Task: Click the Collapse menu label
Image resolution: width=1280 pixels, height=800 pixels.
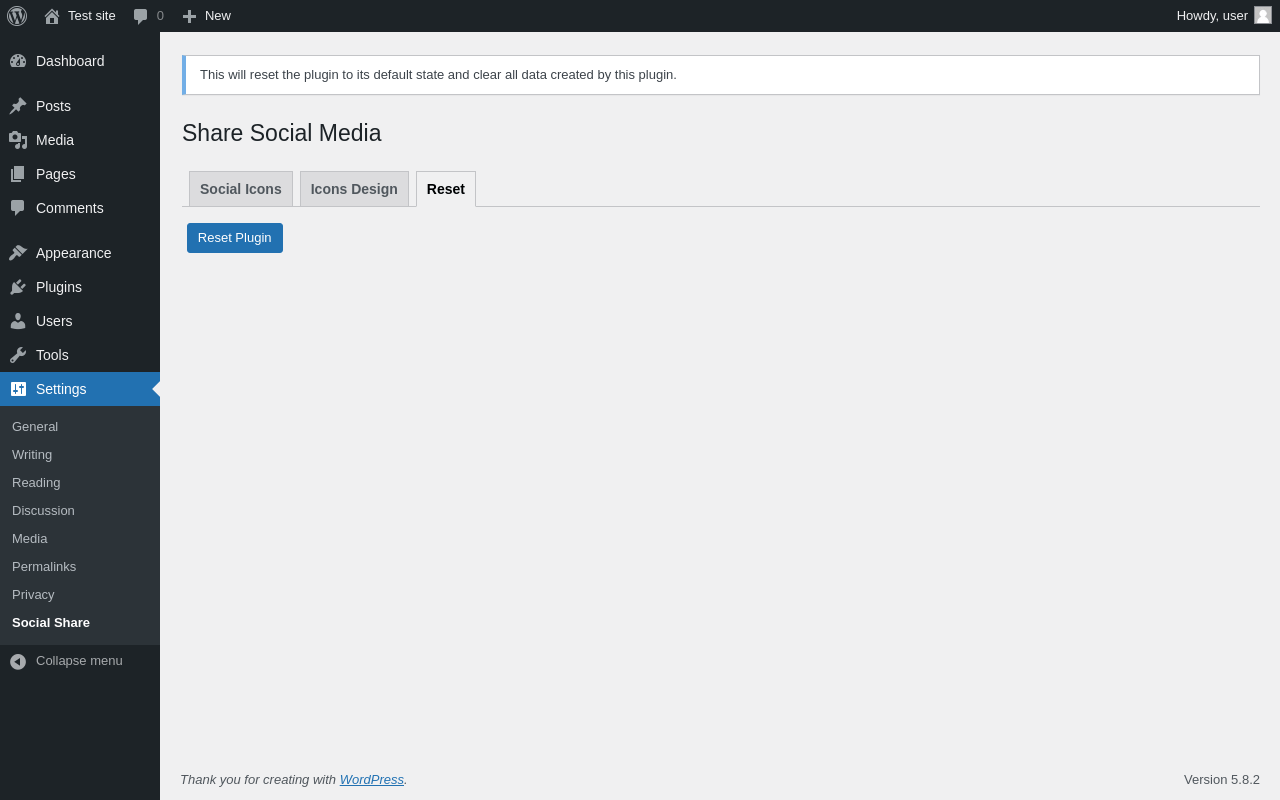Action: pos(79,661)
